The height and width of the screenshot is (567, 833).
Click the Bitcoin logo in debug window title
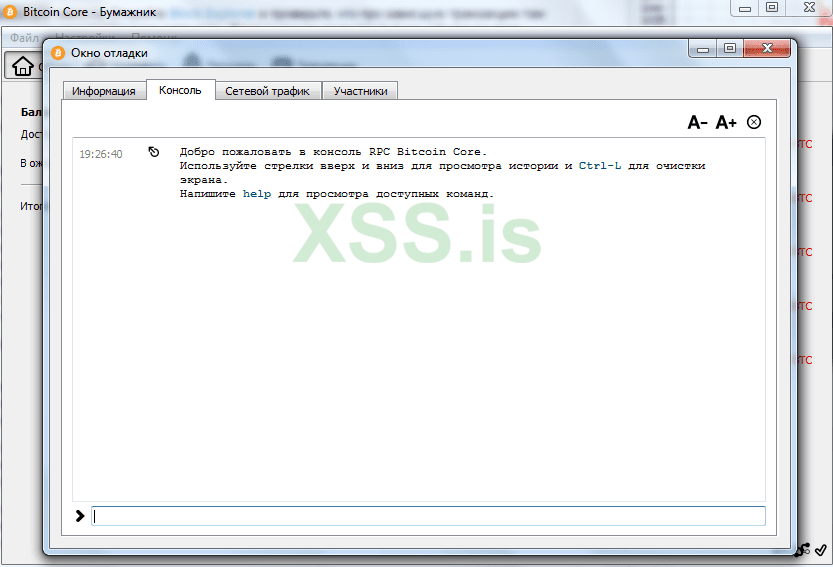pos(58,53)
